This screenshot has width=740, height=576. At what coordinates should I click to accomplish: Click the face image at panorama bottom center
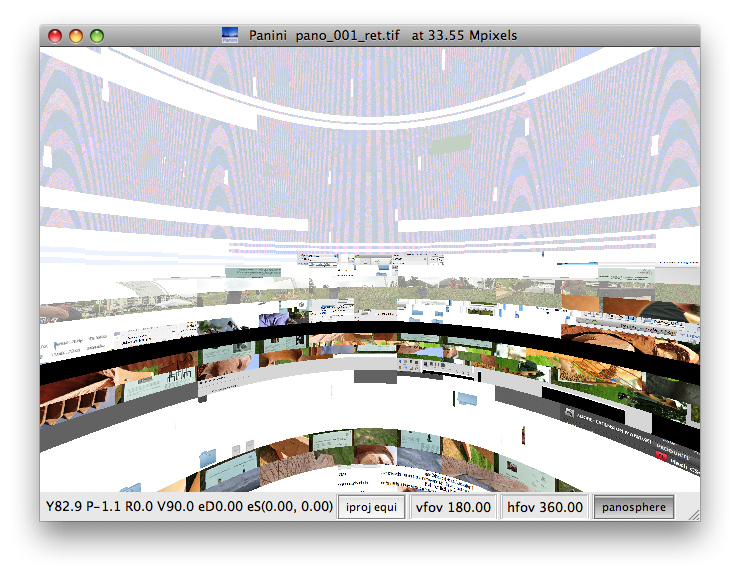pyautogui.click(x=380, y=458)
